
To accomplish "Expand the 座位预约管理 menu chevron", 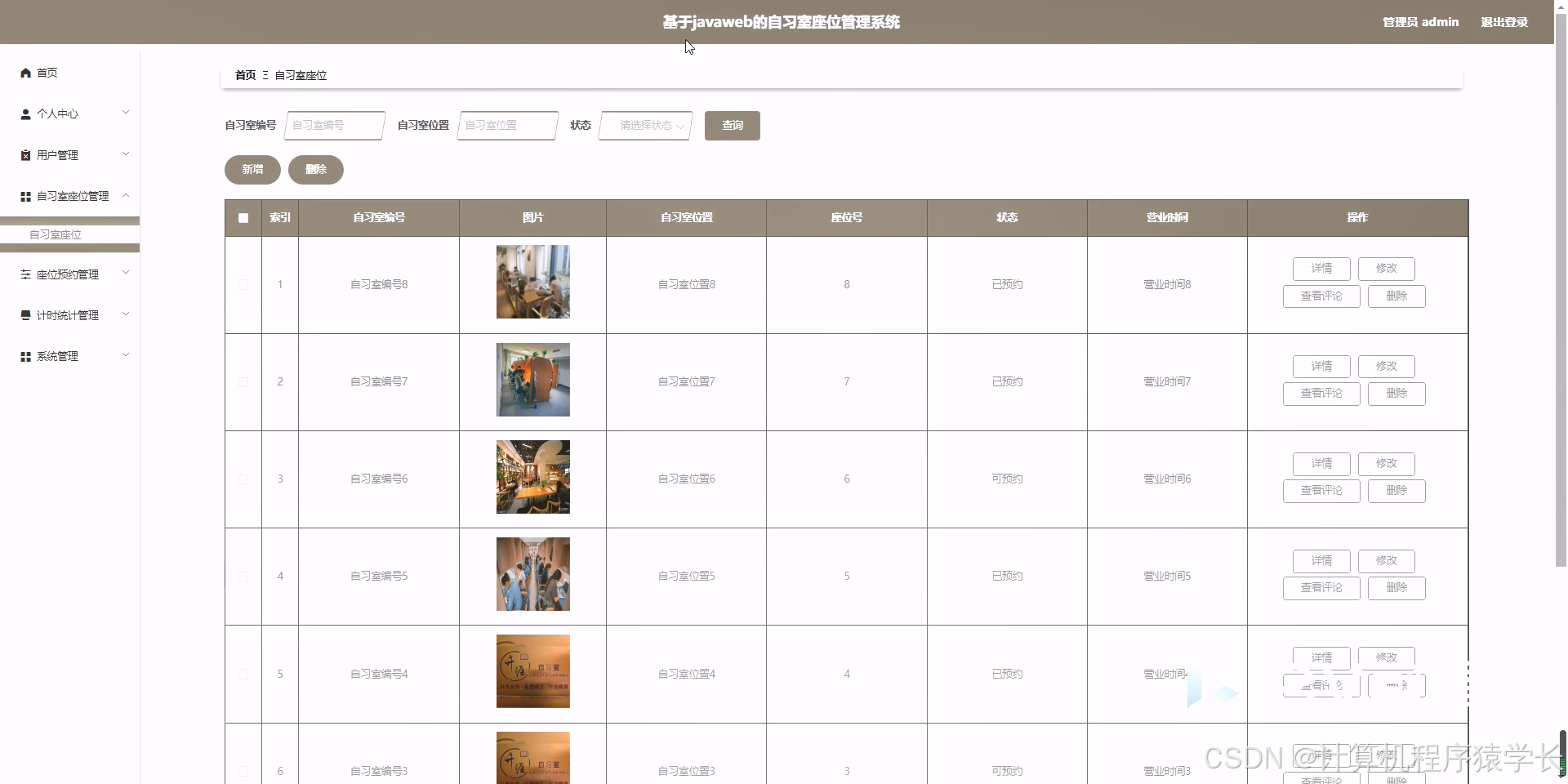I will pos(126,273).
